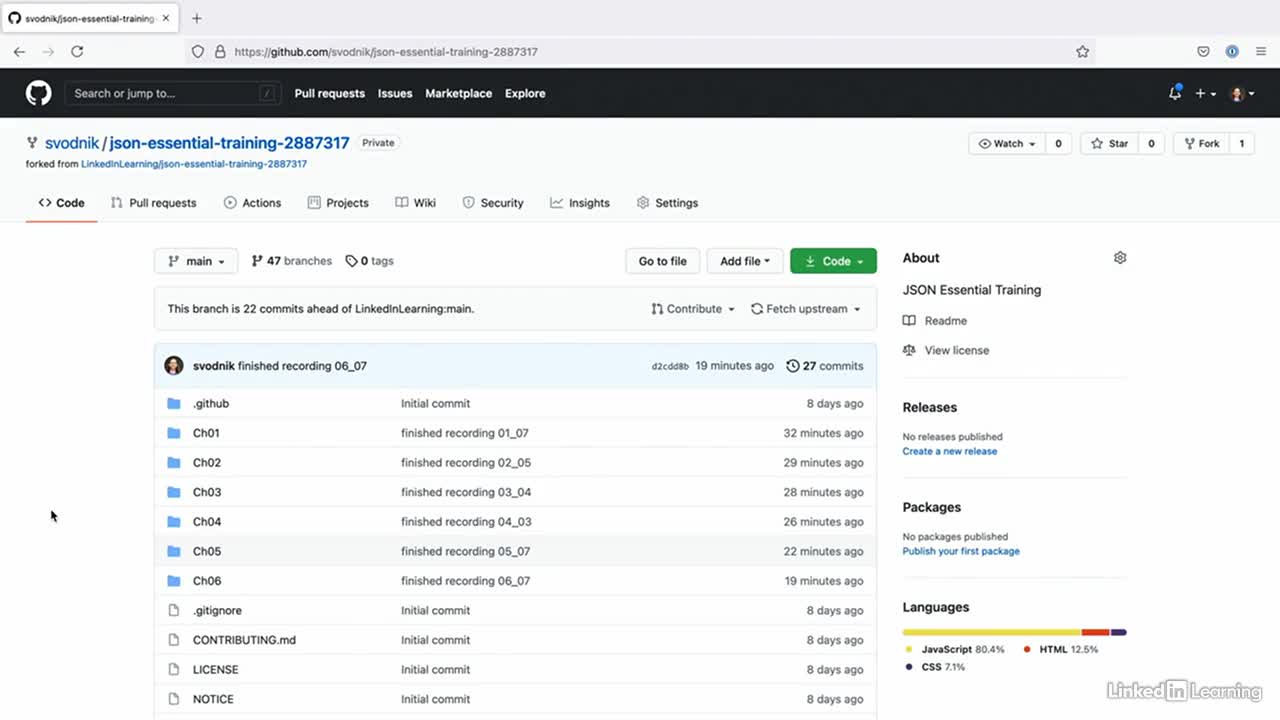Open the Security tab

point(493,203)
